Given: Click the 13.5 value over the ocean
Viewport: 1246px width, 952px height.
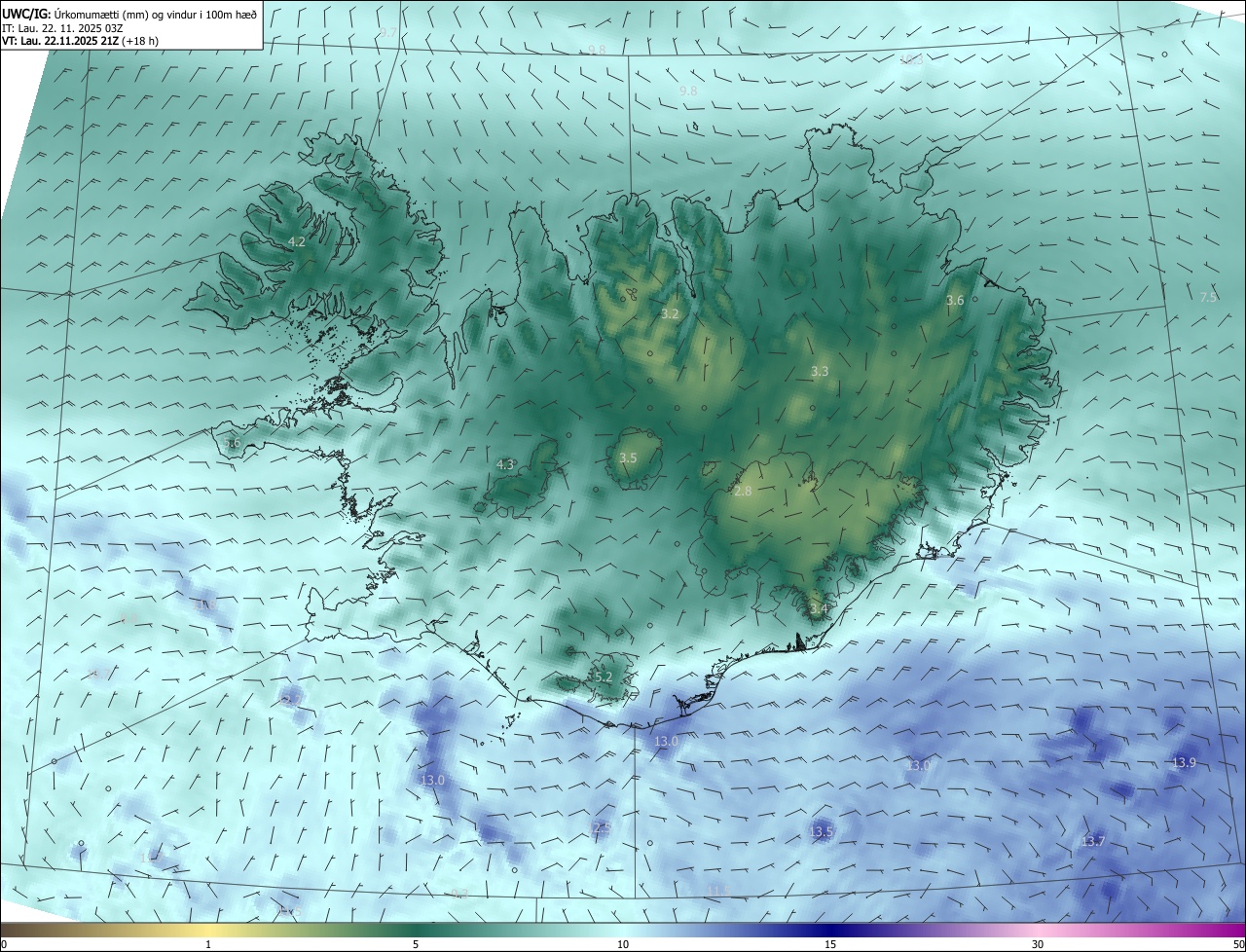Looking at the screenshot, I should click(822, 831).
